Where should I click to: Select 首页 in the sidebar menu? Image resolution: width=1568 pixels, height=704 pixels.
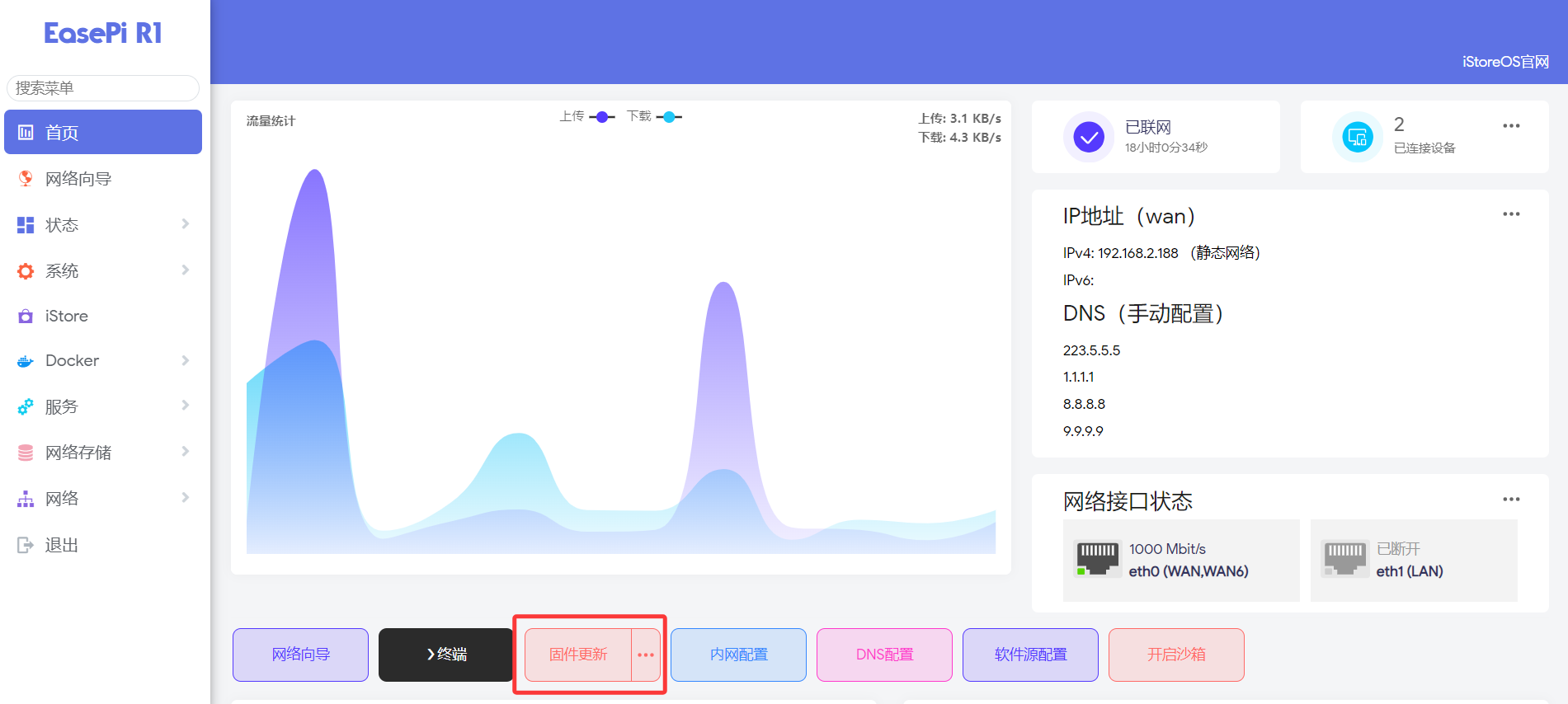[103, 132]
